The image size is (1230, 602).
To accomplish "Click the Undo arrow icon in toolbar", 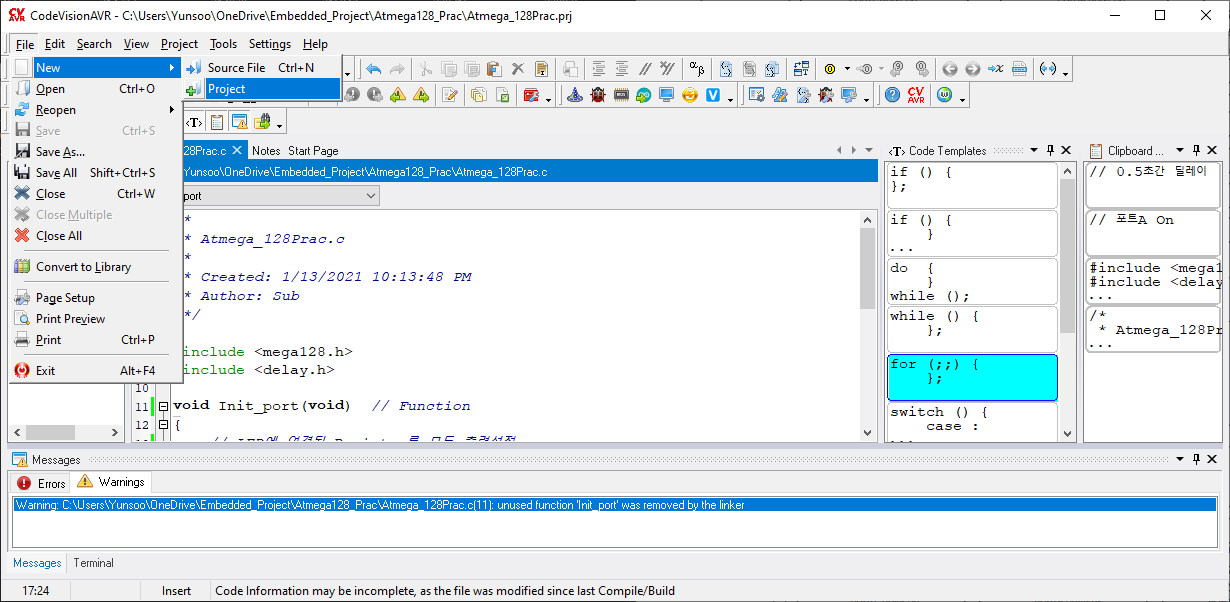I will [374, 69].
